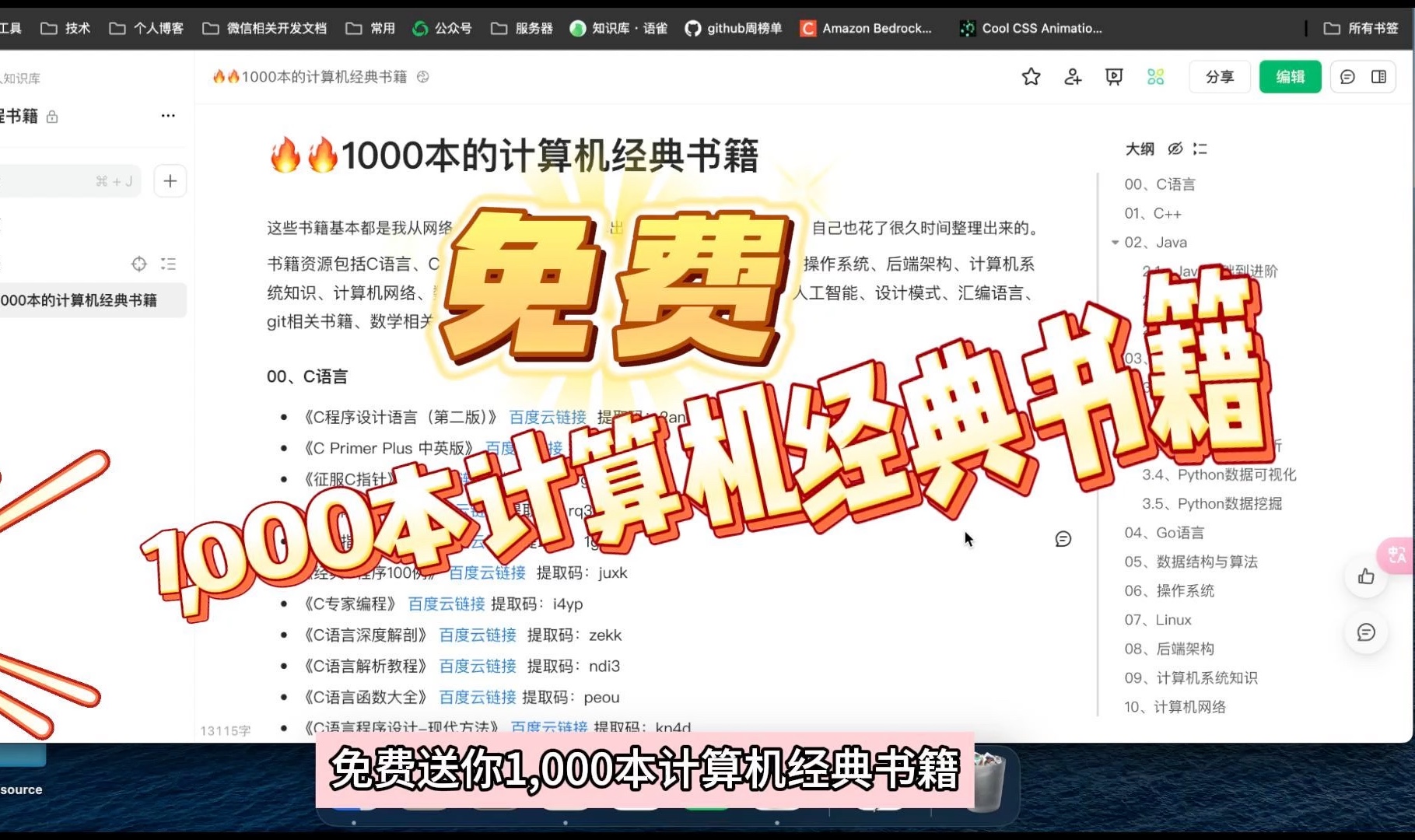The height and width of the screenshot is (840, 1415).
Task: Open comments panel icon in header
Action: [x=1347, y=76]
